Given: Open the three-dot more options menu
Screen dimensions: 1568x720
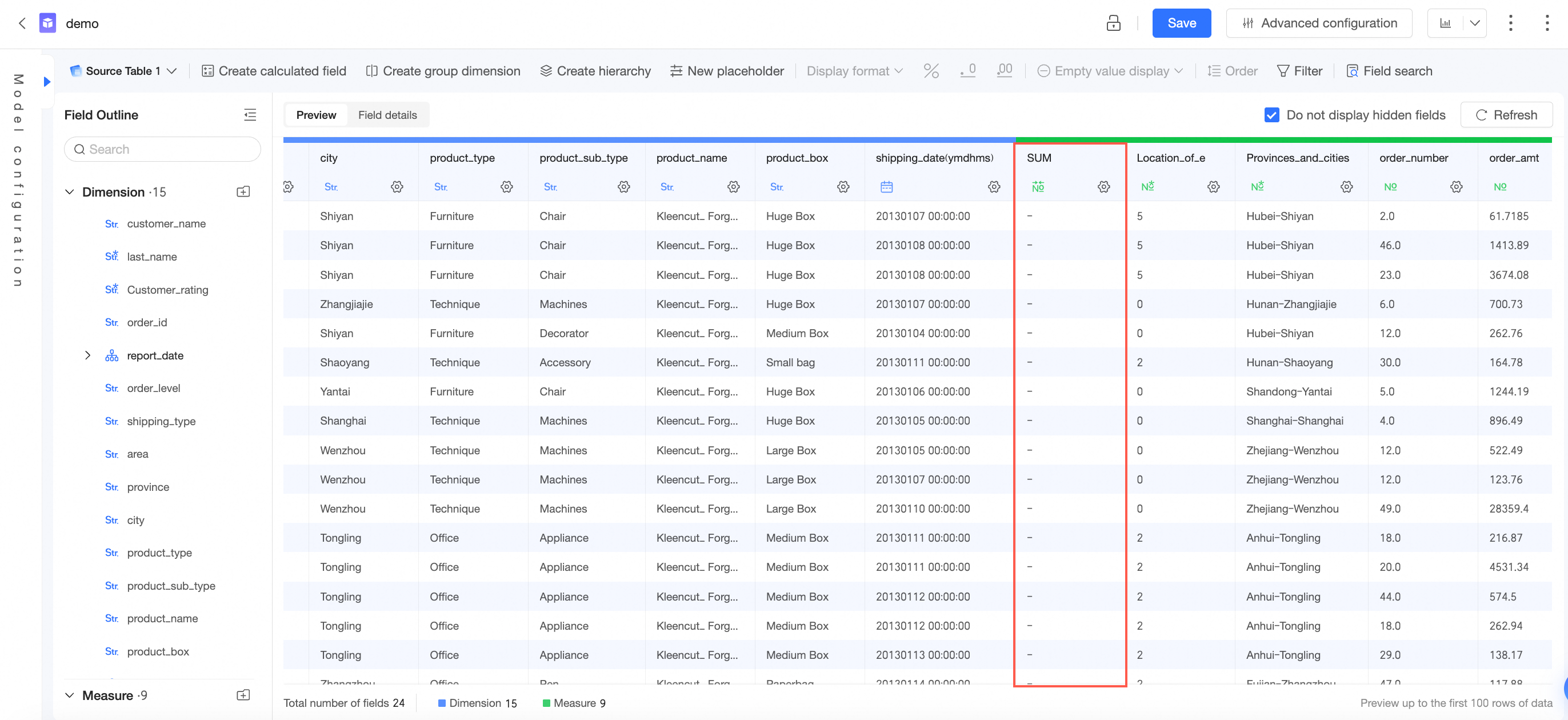Looking at the screenshot, I should 1510,23.
